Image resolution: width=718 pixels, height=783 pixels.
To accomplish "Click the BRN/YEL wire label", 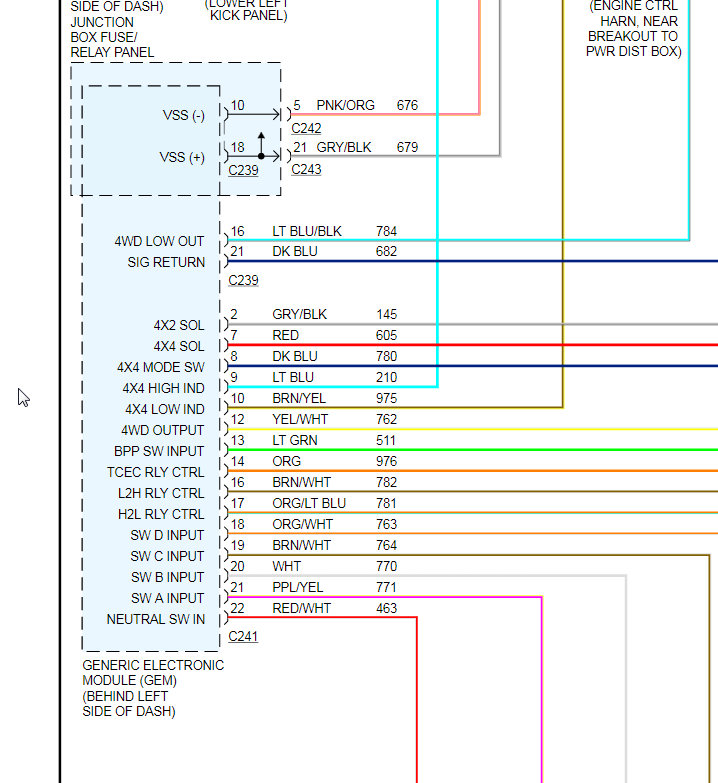I will point(299,398).
